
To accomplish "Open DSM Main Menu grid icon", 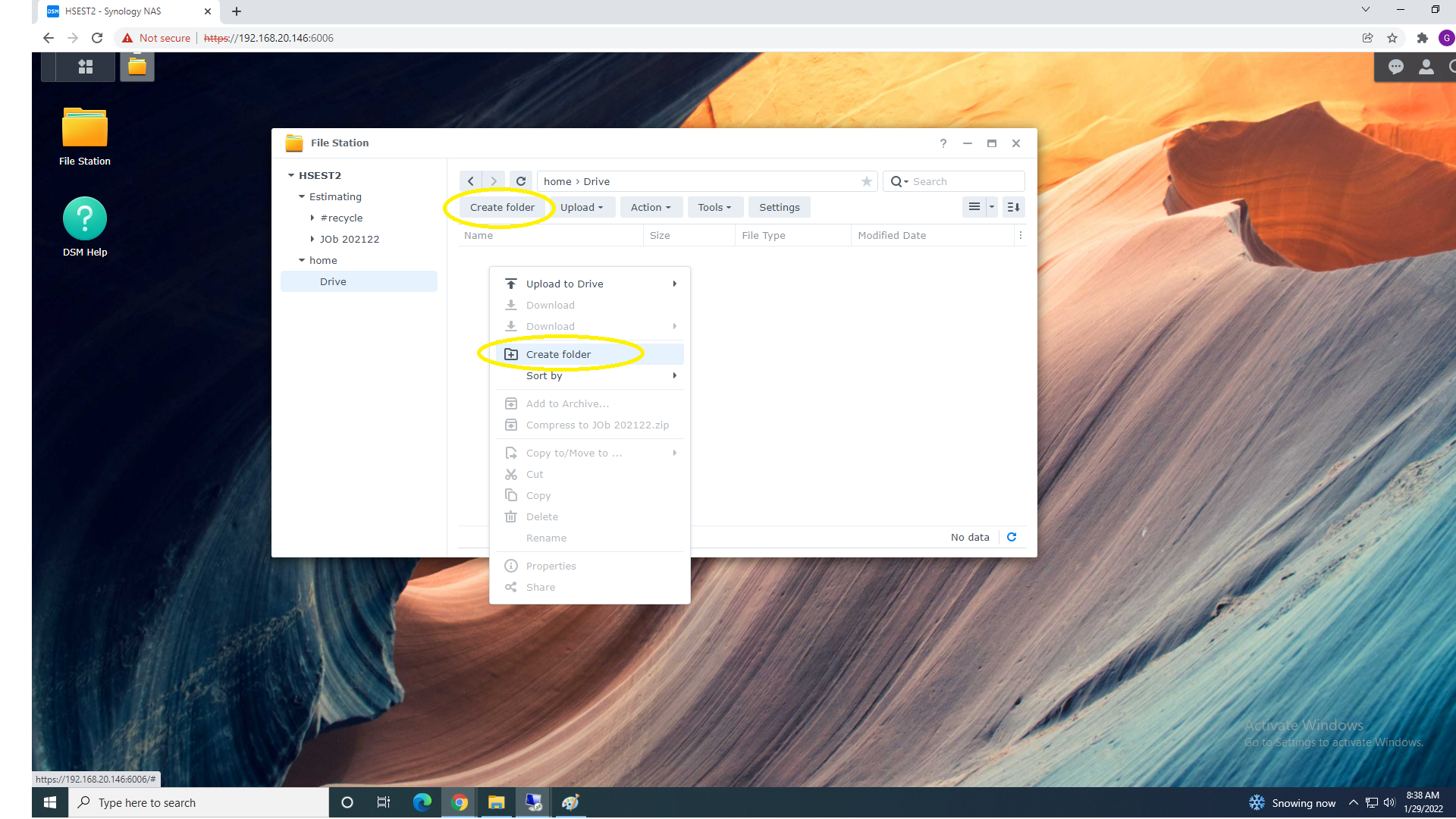I will [x=86, y=67].
